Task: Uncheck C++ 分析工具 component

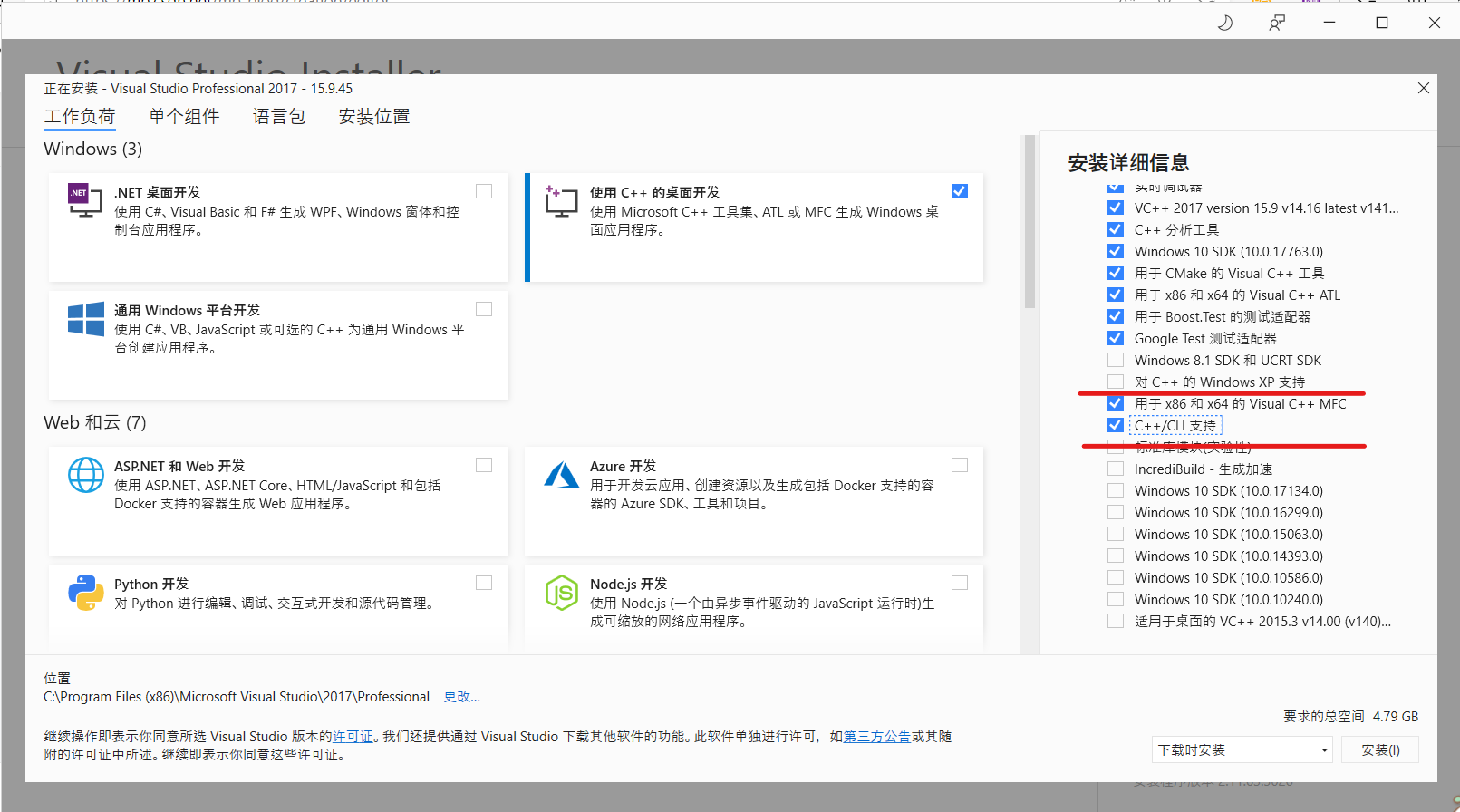Action: click(1116, 229)
